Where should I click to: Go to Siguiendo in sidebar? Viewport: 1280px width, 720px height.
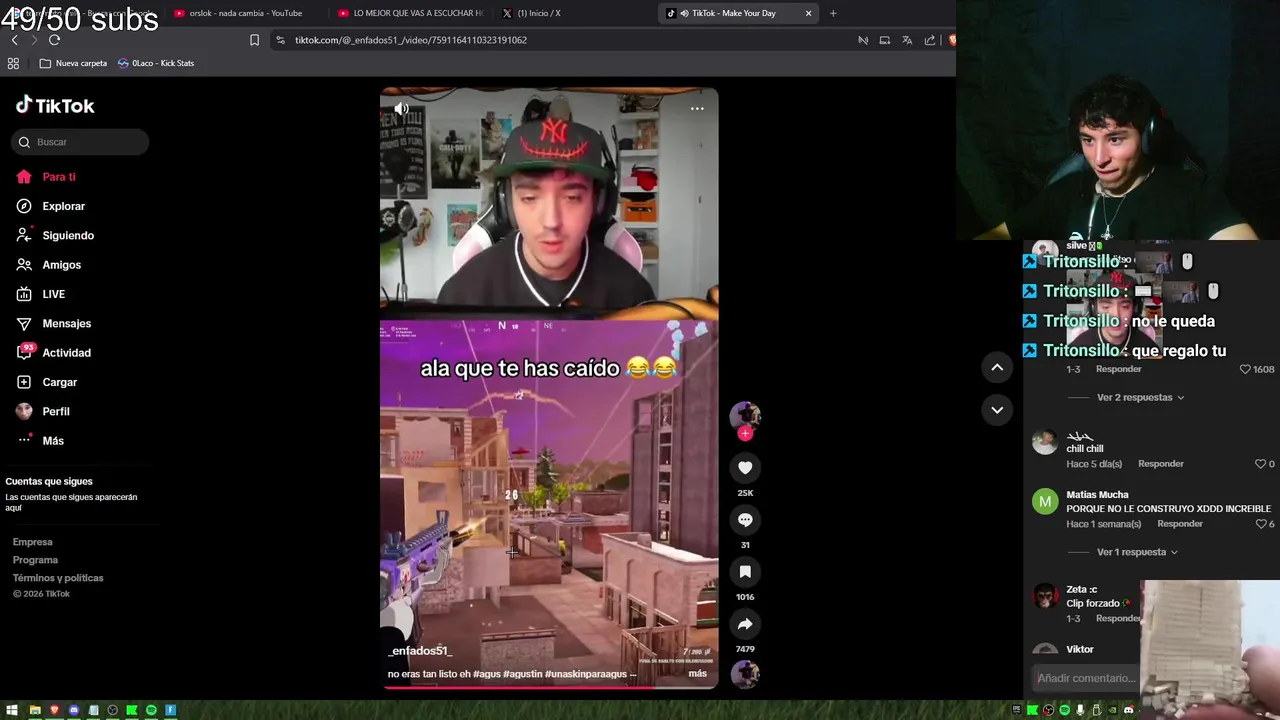coord(55,235)
